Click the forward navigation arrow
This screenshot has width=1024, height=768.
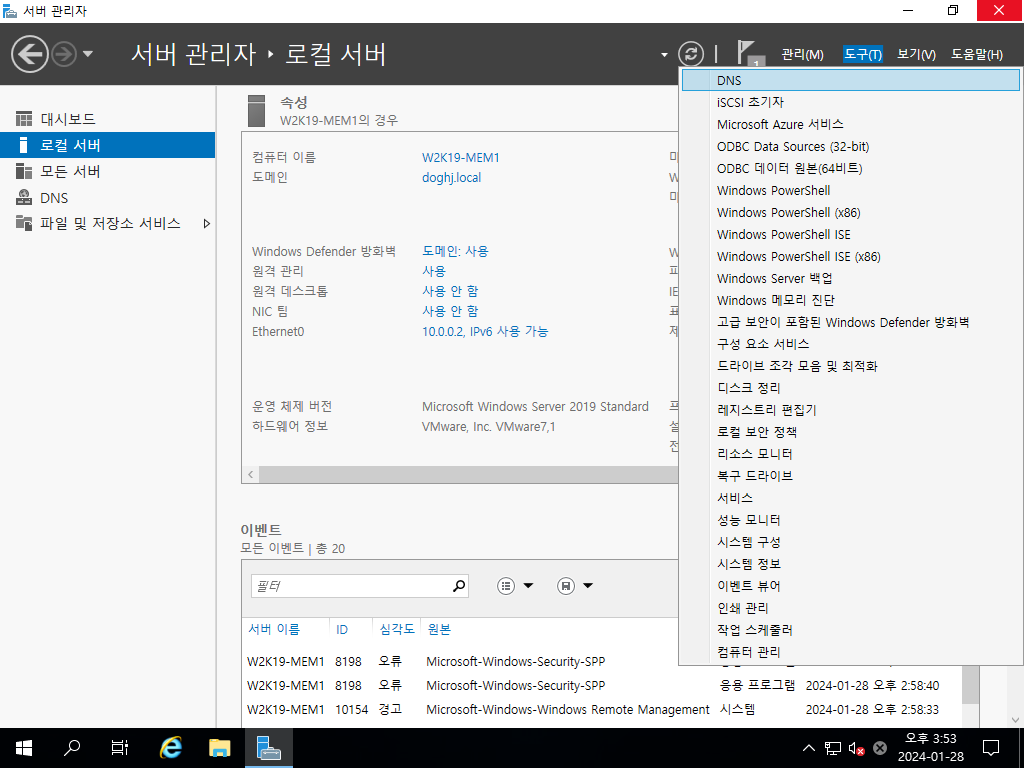point(64,54)
